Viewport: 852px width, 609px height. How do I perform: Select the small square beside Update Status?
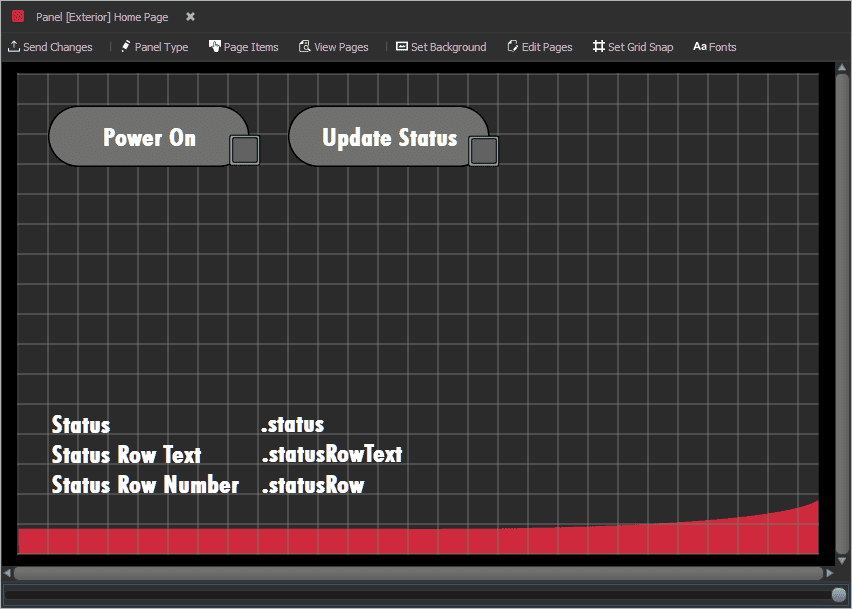pyautogui.click(x=484, y=150)
